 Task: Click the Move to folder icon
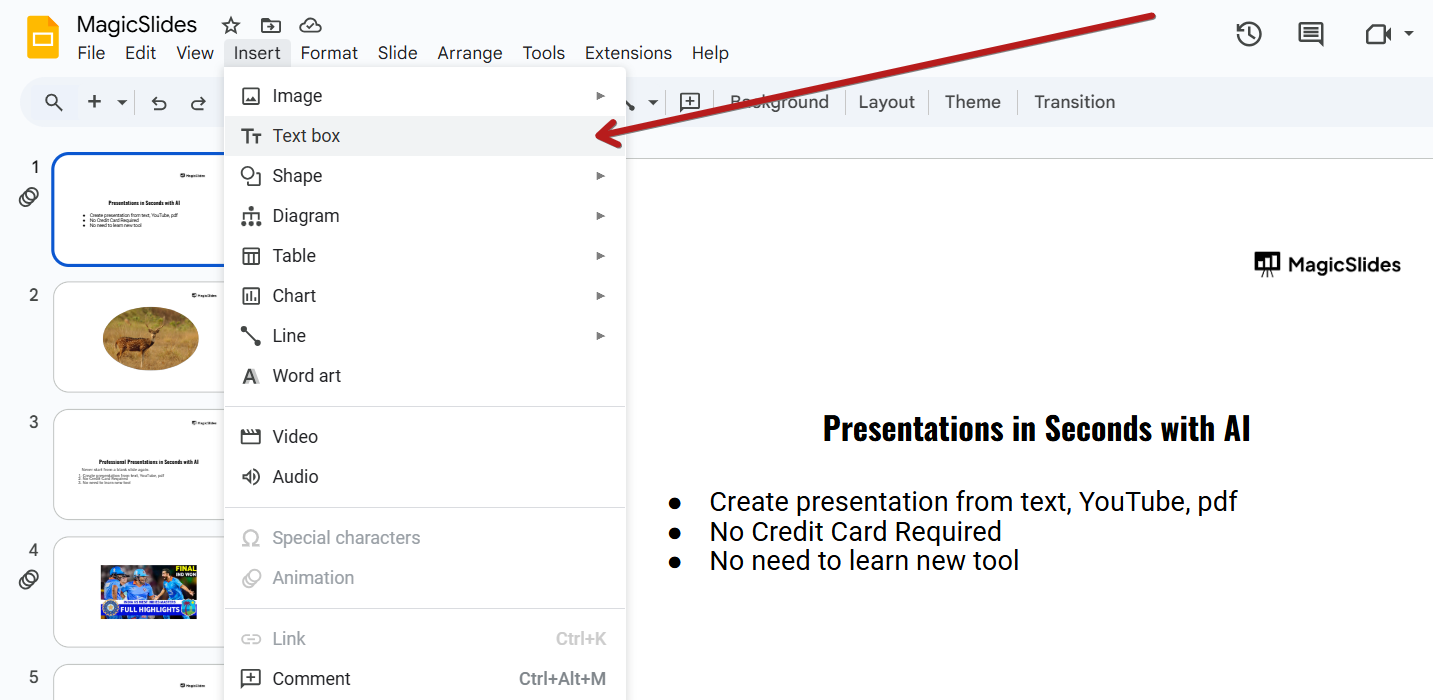[270, 25]
